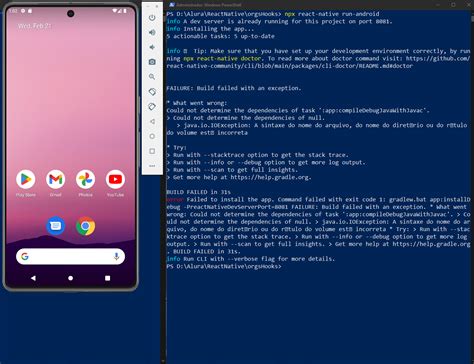474x364 pixels.
Task: Click the highlighted 'npx react-native doctor' text
Action: [x=222, y=58]
